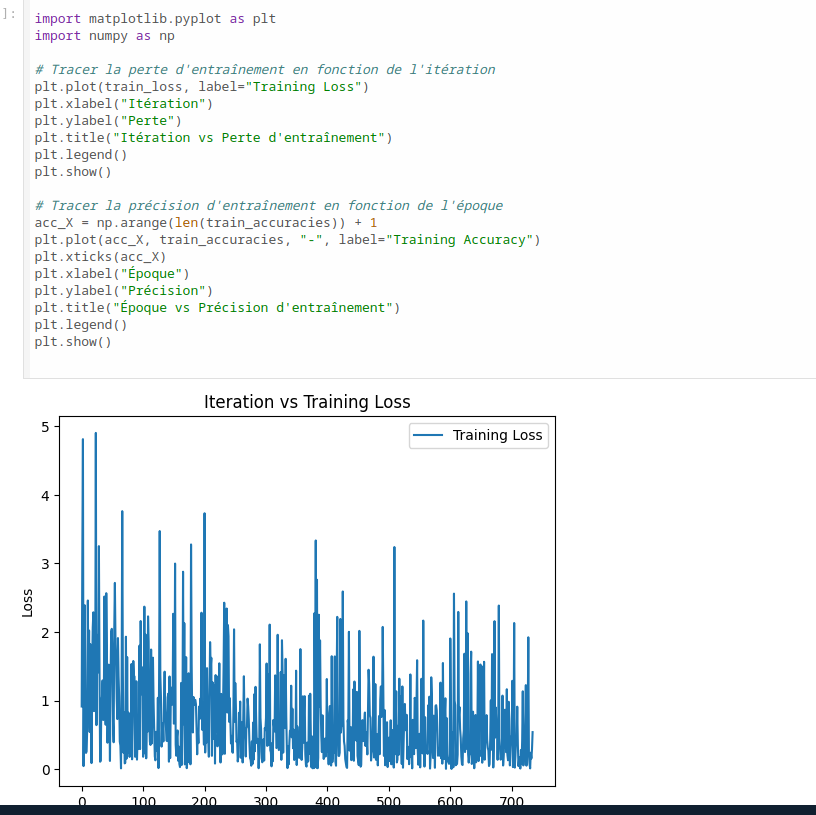Screen dimensions: 816x815
Task: Click the Iteration vs Training Loss chart title
Action: 307,402
